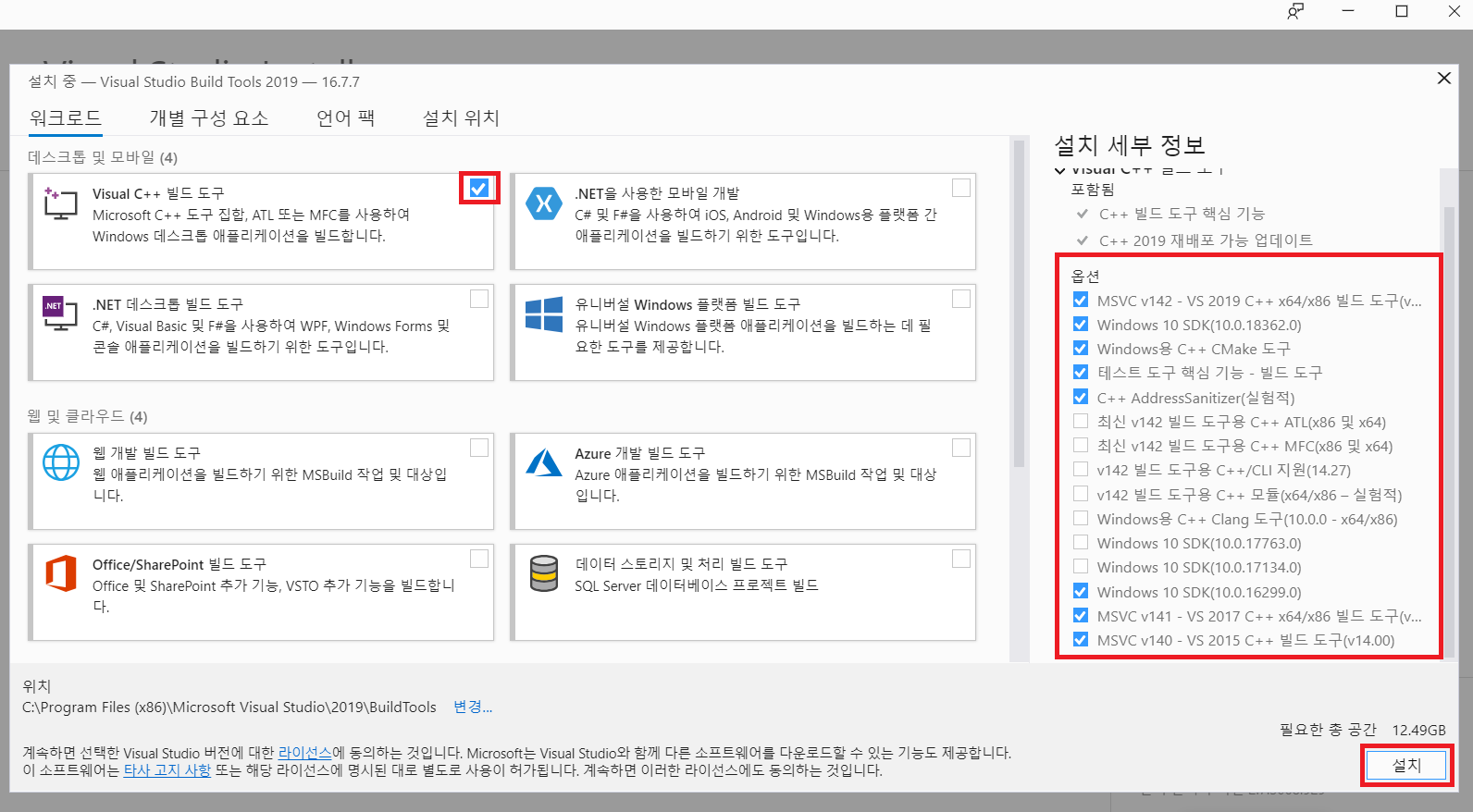
Task: Enable v142 빌드 도구용 C++ 모듈 option
Action: [x=1081, y=494]
